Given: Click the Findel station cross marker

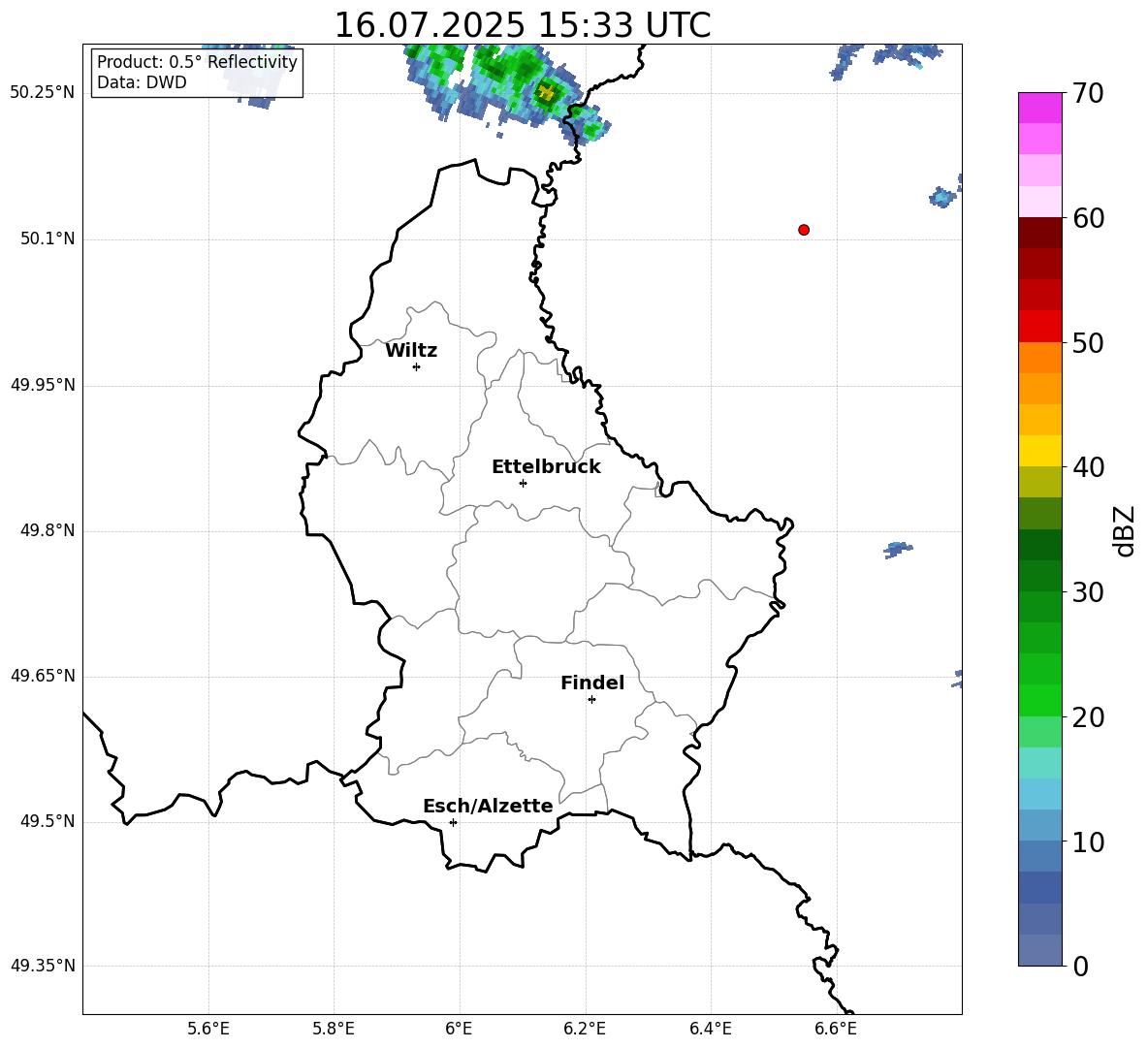Looking at the screenshot, I should coord(591,700).
